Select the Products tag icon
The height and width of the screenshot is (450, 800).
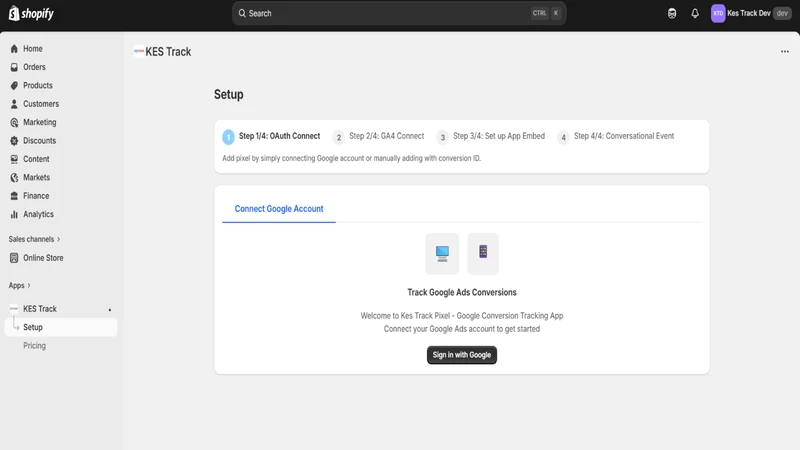pyautogui.click(x=14, y=86)
